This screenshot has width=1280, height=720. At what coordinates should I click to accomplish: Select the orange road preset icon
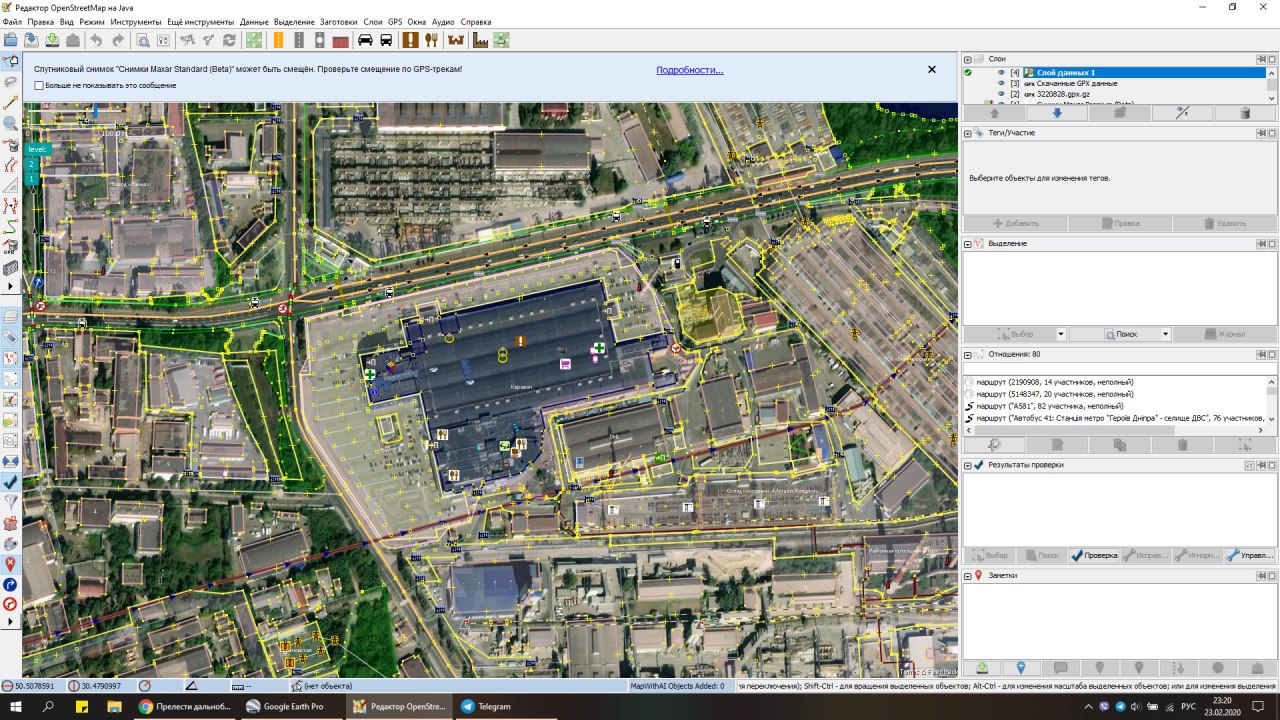coord(277,40)
